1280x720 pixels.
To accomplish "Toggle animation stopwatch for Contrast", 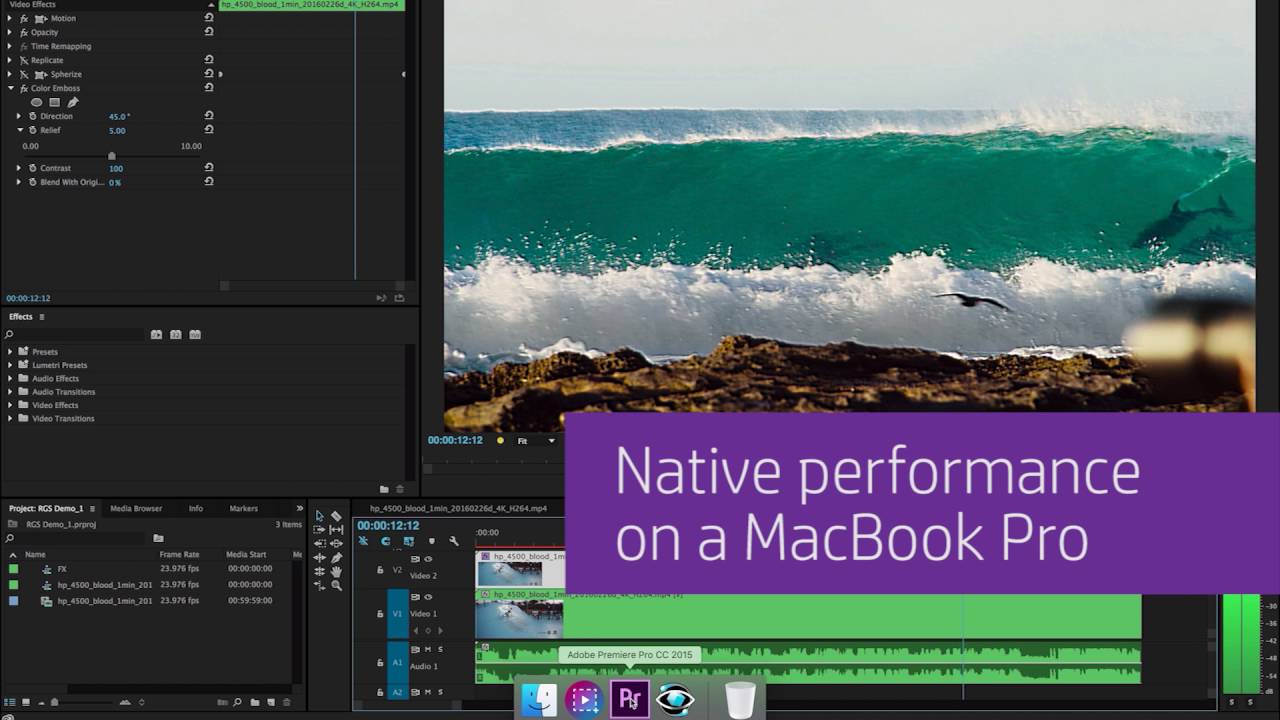I will pyautogui.click(x=32, y=168).
